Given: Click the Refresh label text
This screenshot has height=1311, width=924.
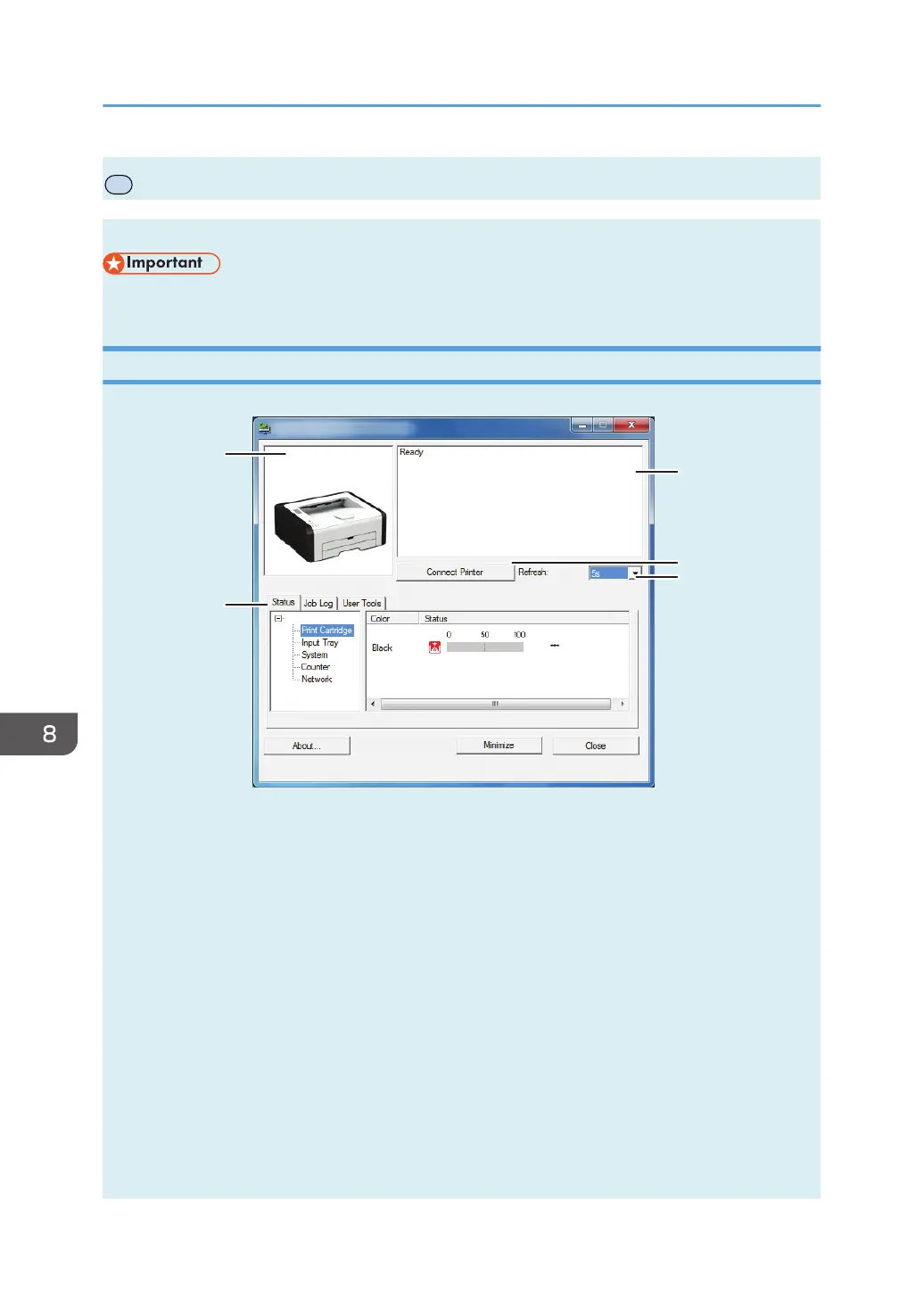Looking at the screenshot, I should coord(533,573).
